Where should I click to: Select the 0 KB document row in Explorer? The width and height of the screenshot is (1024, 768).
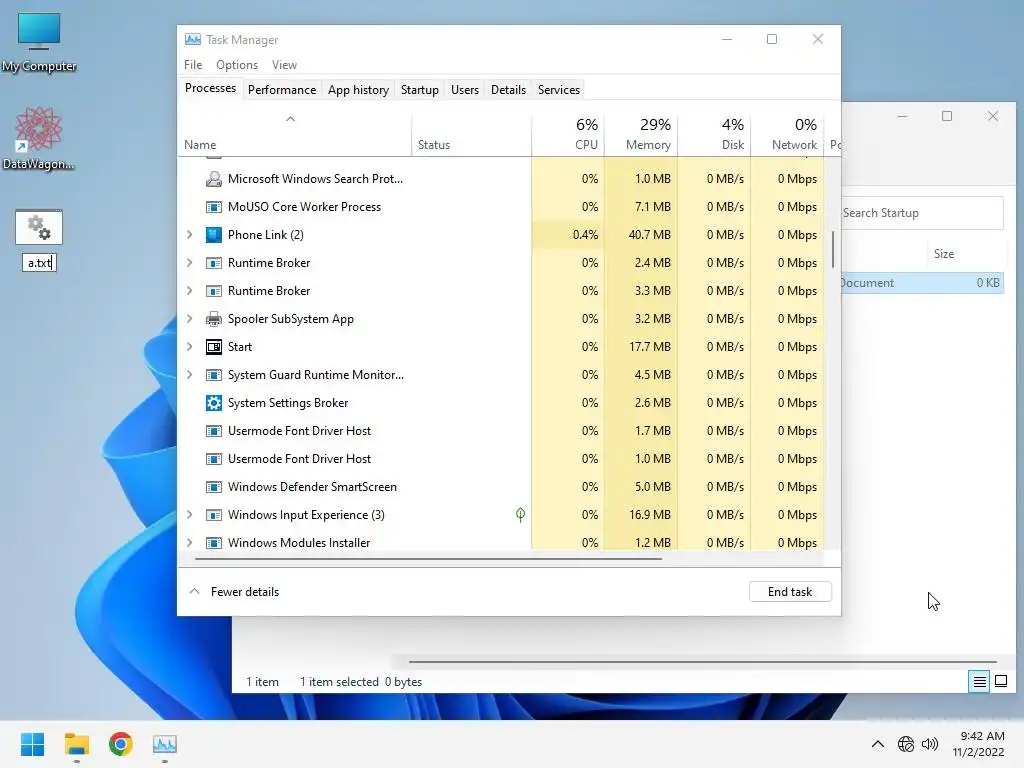(x=922, y=283)
